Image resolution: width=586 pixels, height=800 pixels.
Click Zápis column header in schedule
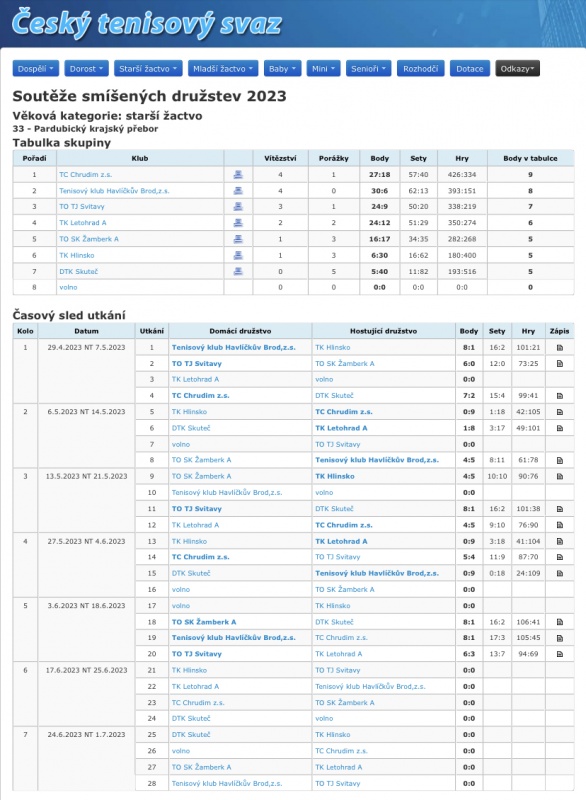point(559,331)
